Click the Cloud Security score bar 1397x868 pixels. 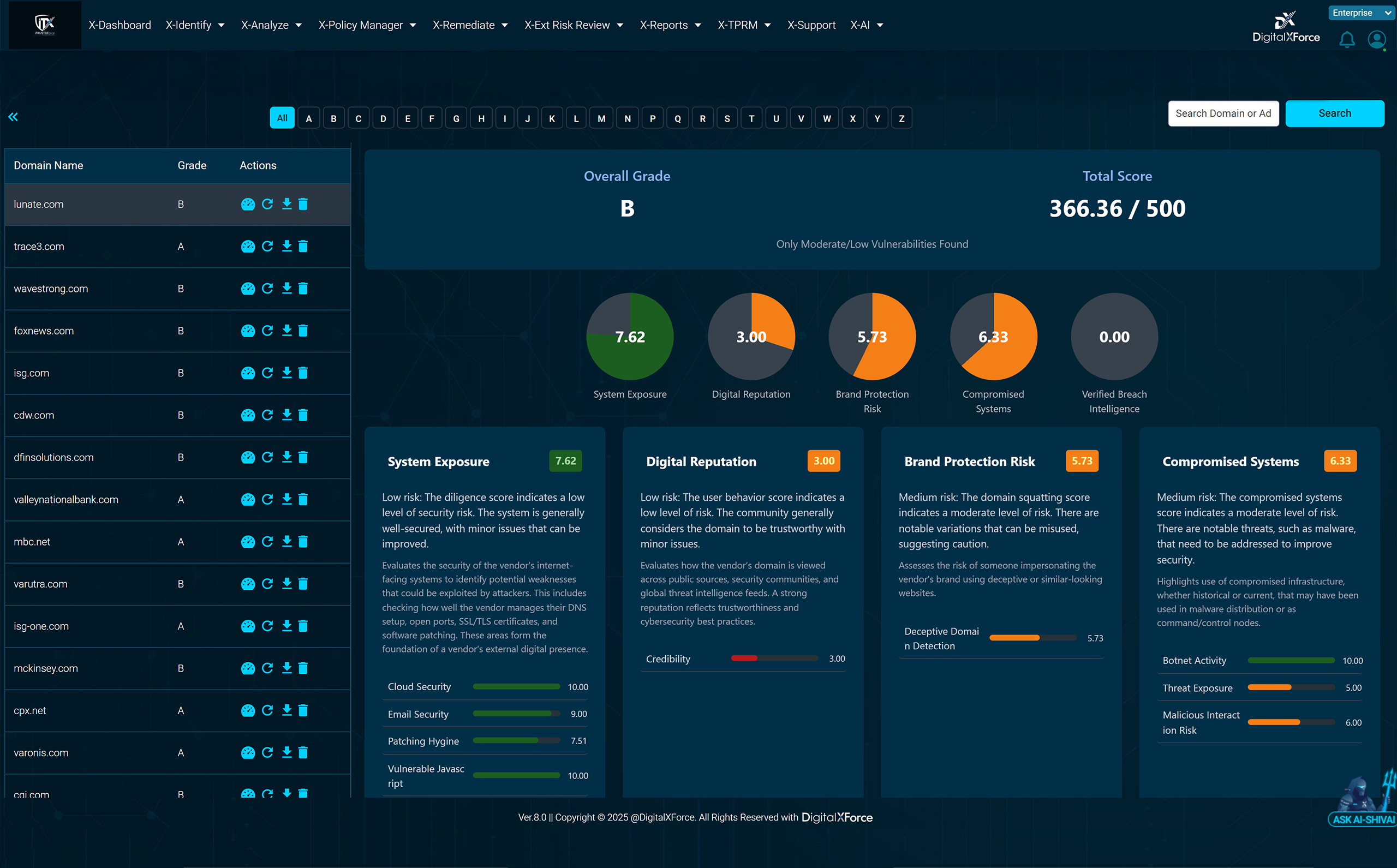516,686
